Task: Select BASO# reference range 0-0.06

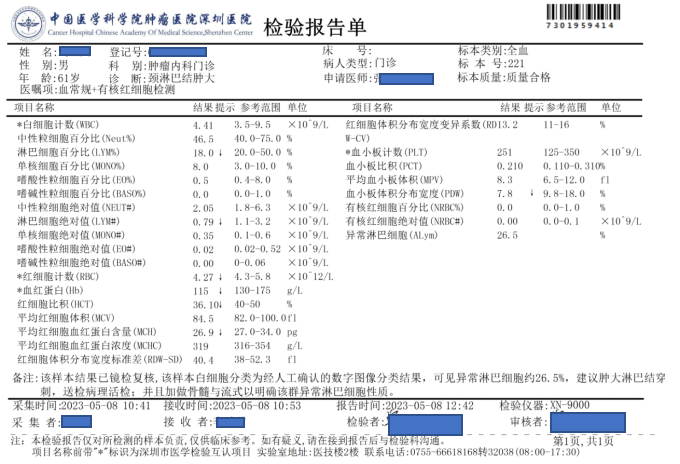Action: pyautogui.click(x=249, y=263)
